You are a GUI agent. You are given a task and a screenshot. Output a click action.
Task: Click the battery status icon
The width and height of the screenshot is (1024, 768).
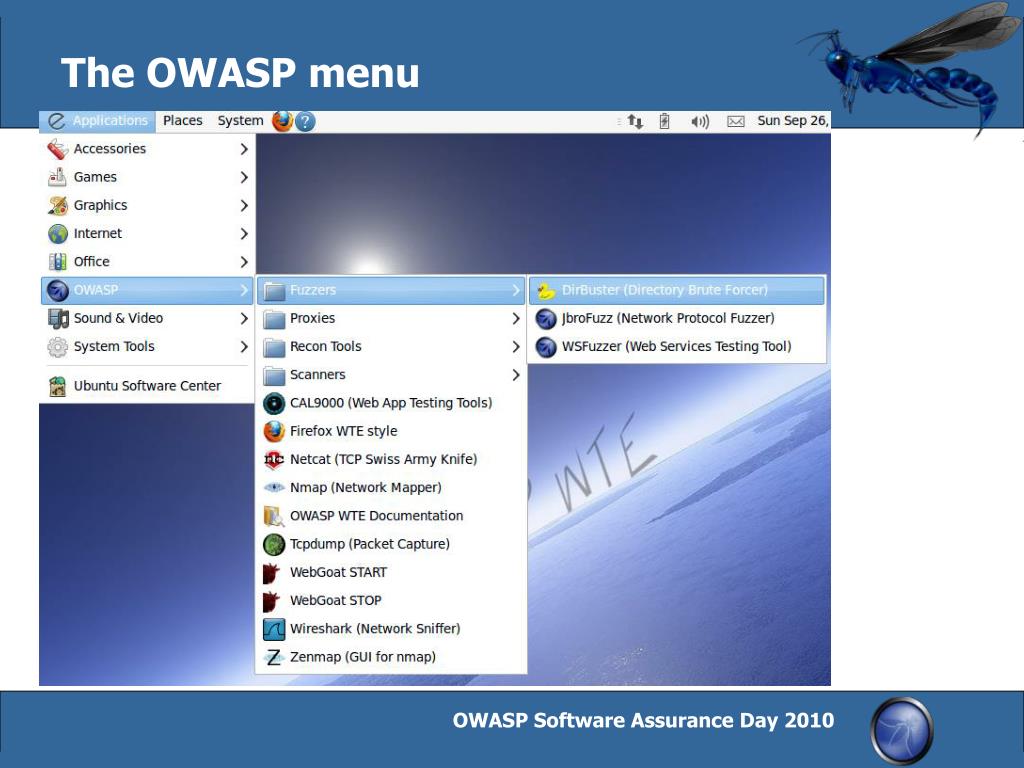pyautogui.click(x=664, y=121)
